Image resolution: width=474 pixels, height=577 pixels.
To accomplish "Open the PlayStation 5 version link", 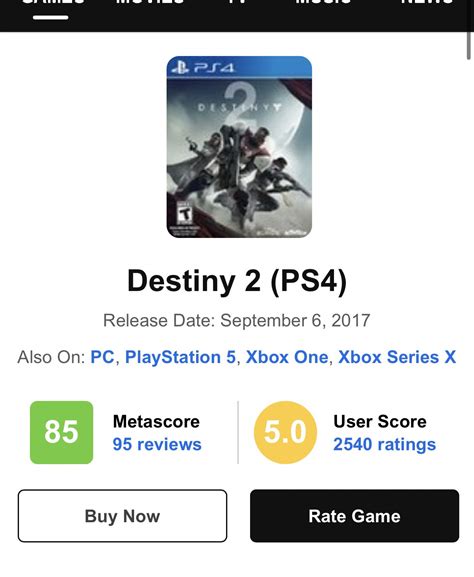I will [x=180, y=357].
